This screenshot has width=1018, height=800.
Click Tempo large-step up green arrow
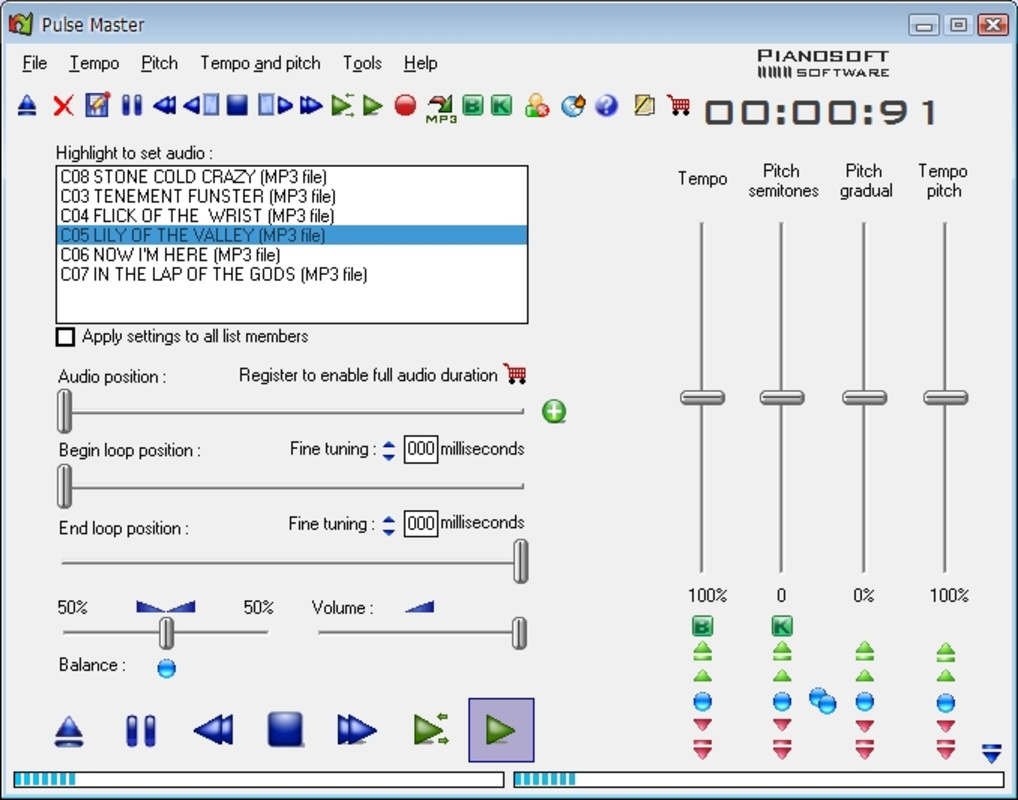click(x=702, y=651)
